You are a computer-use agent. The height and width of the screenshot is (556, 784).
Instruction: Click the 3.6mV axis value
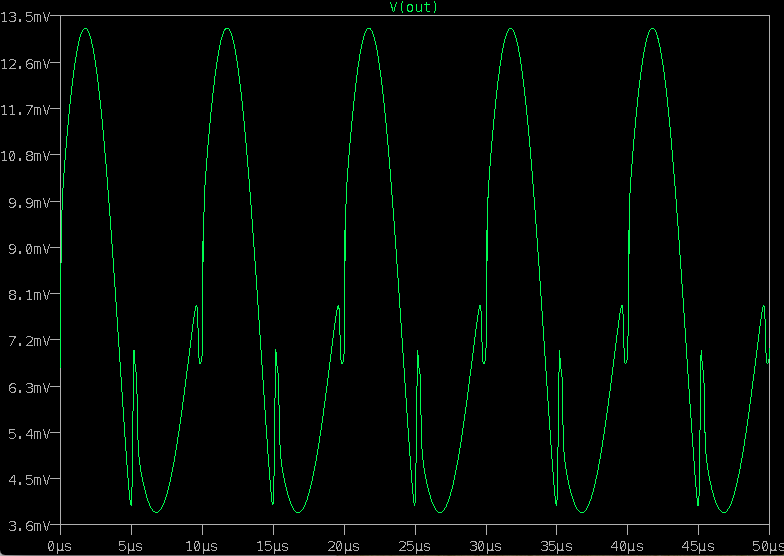(x=29, y=526)
